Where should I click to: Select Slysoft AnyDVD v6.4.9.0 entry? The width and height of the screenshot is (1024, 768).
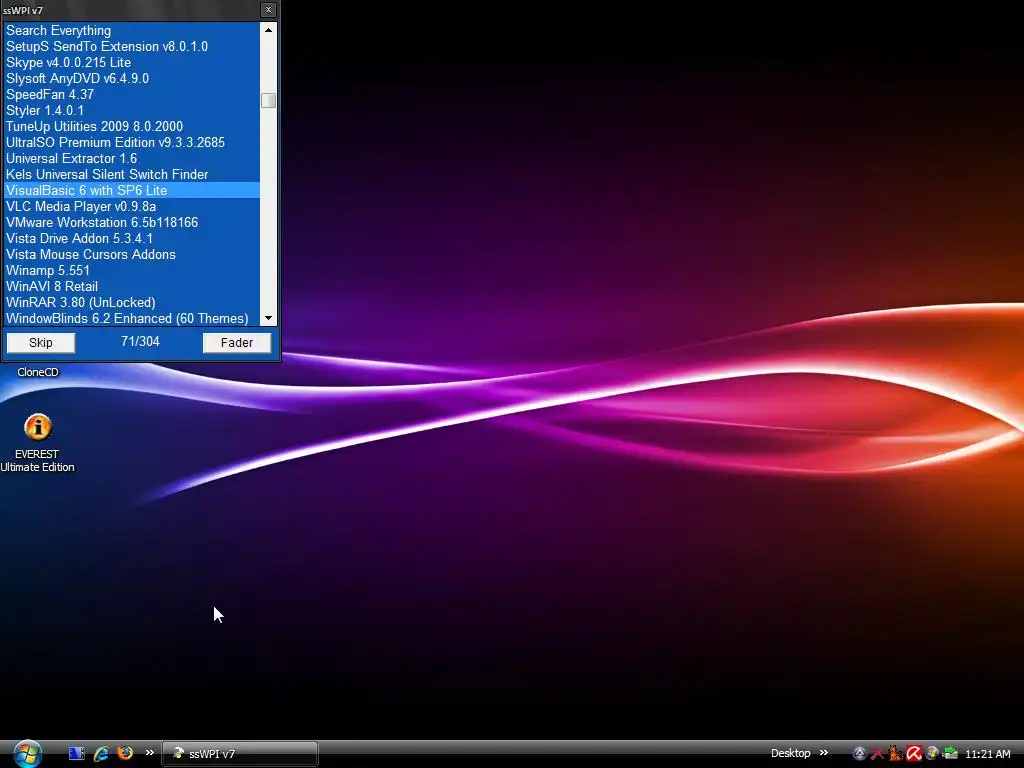tap(132, 78)
